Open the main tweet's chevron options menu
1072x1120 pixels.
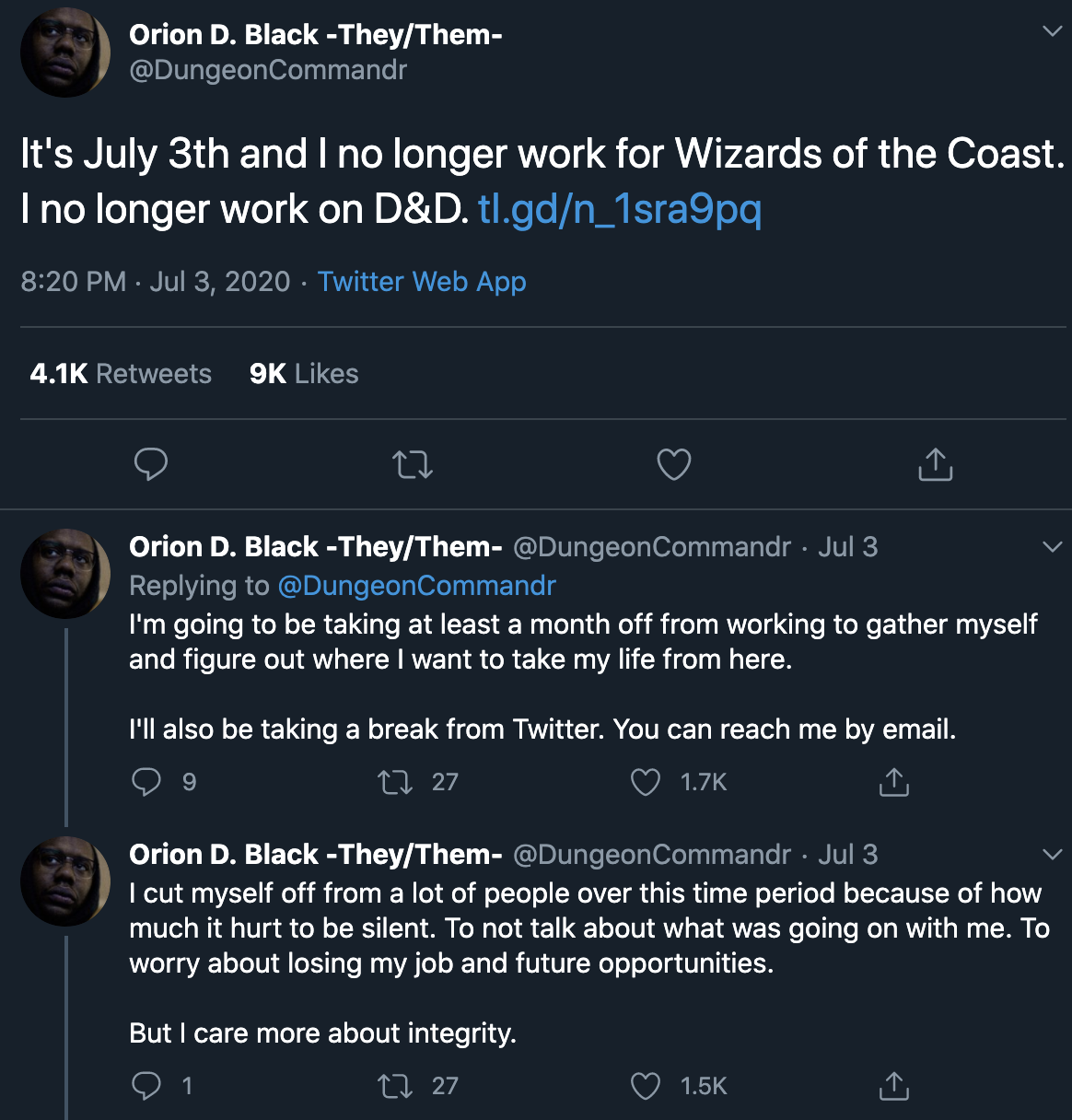pos(1052,31)
